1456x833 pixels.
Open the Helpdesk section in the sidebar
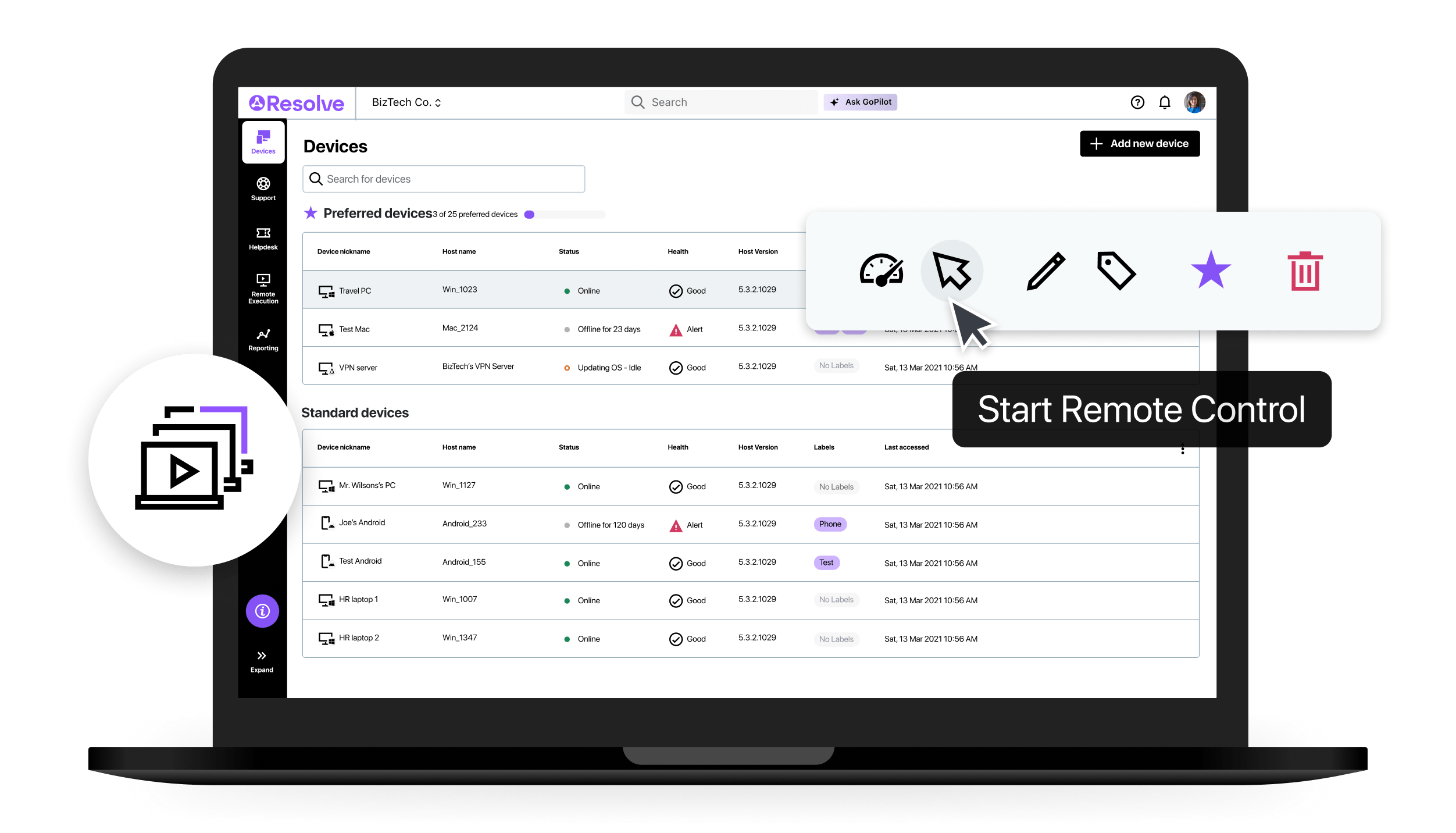tap(263, 238)
